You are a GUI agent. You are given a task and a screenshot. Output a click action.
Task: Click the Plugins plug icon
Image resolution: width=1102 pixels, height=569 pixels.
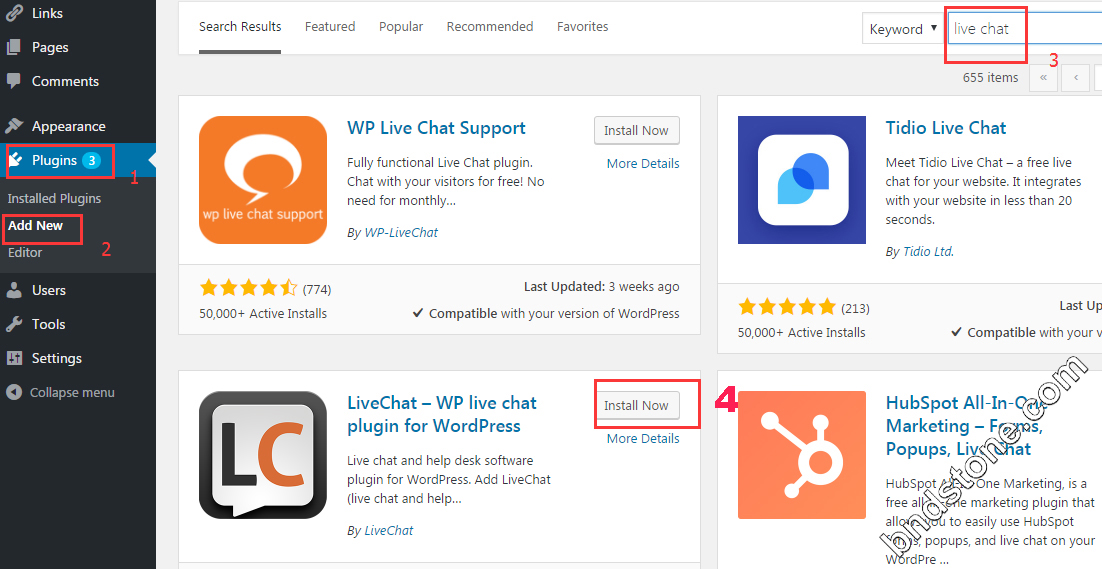point(15,160)
